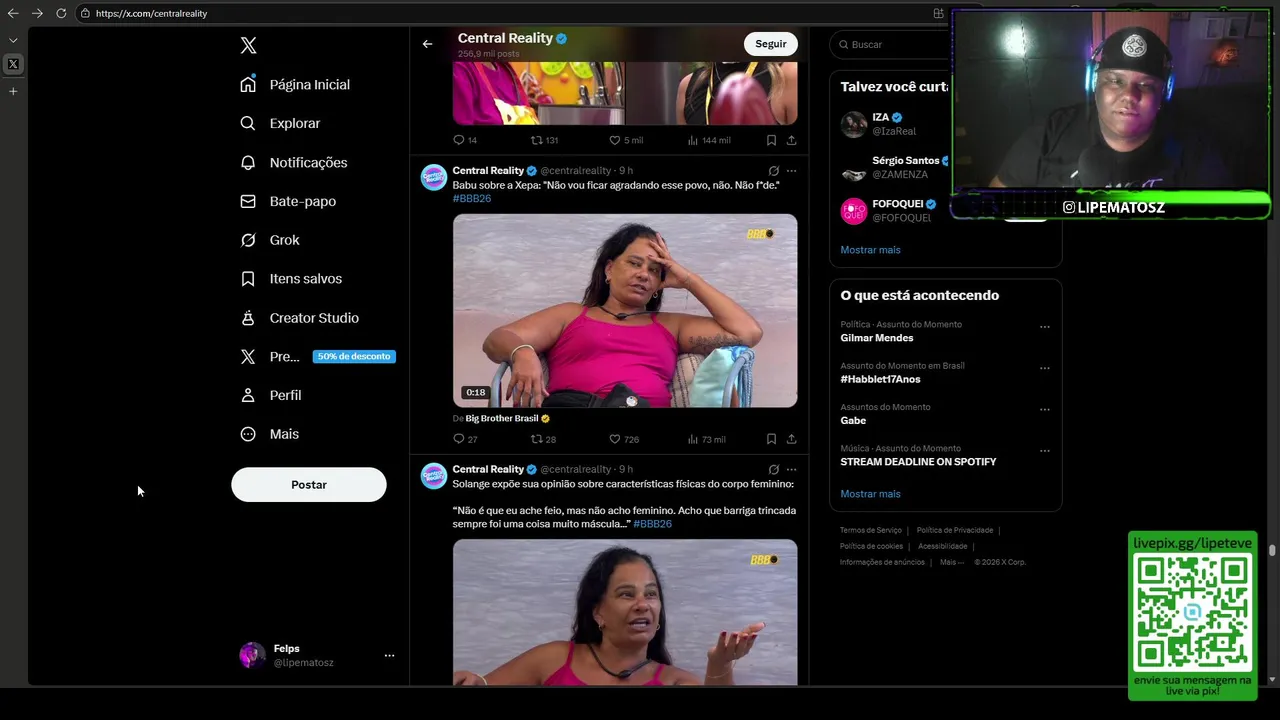
Task: Open Gabe trending topic
Action: click(853, 421)
